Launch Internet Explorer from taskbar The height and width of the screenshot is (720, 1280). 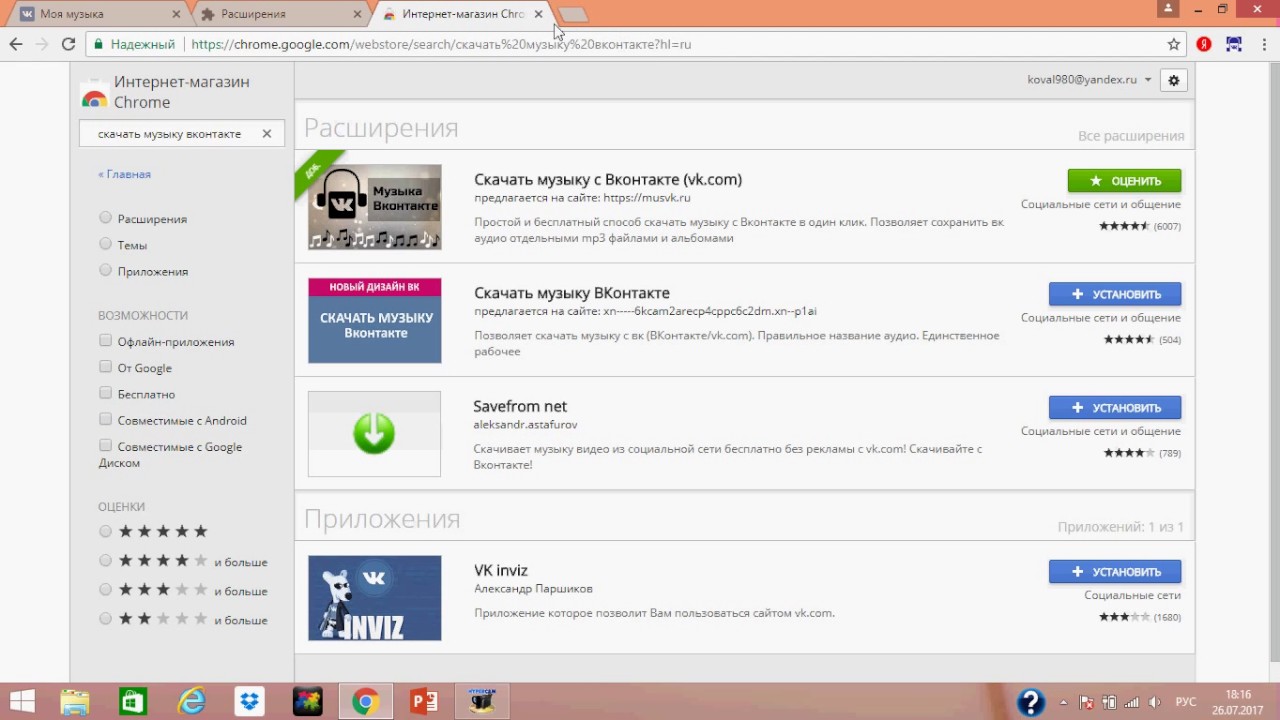(x=190, y=701)
